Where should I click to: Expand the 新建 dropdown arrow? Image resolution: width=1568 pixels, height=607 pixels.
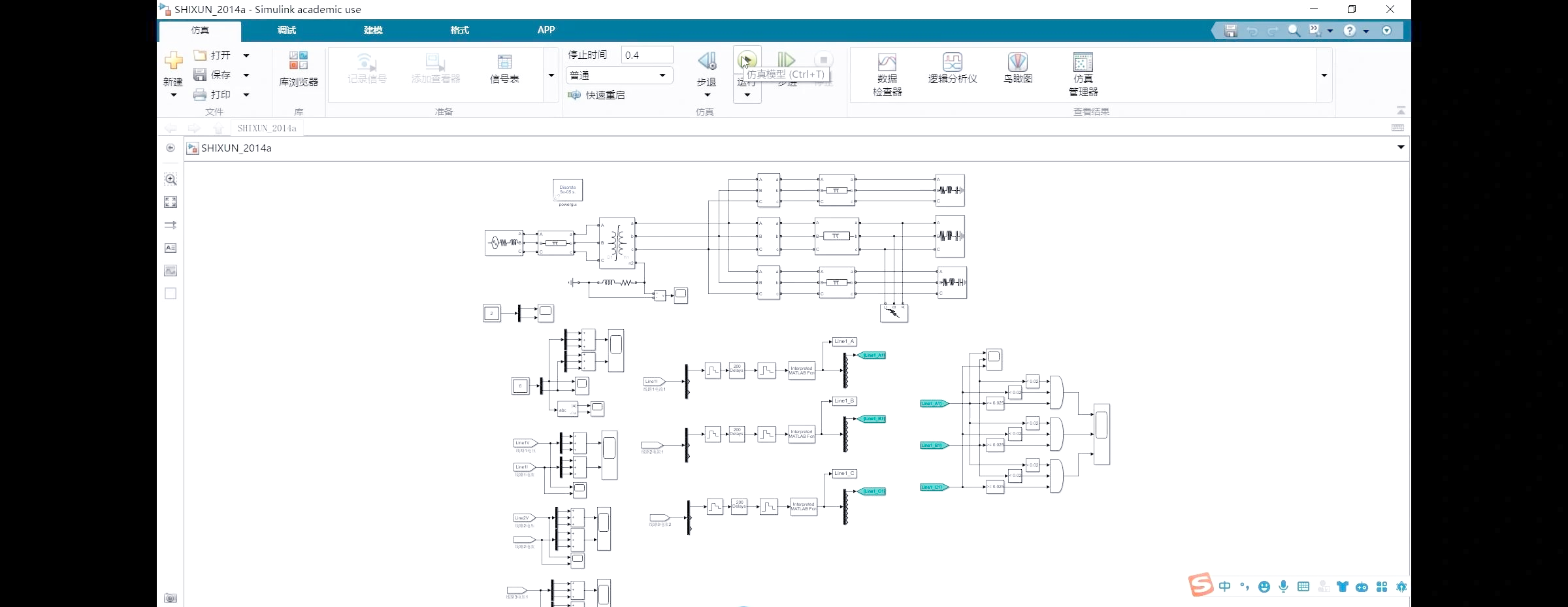174,95
